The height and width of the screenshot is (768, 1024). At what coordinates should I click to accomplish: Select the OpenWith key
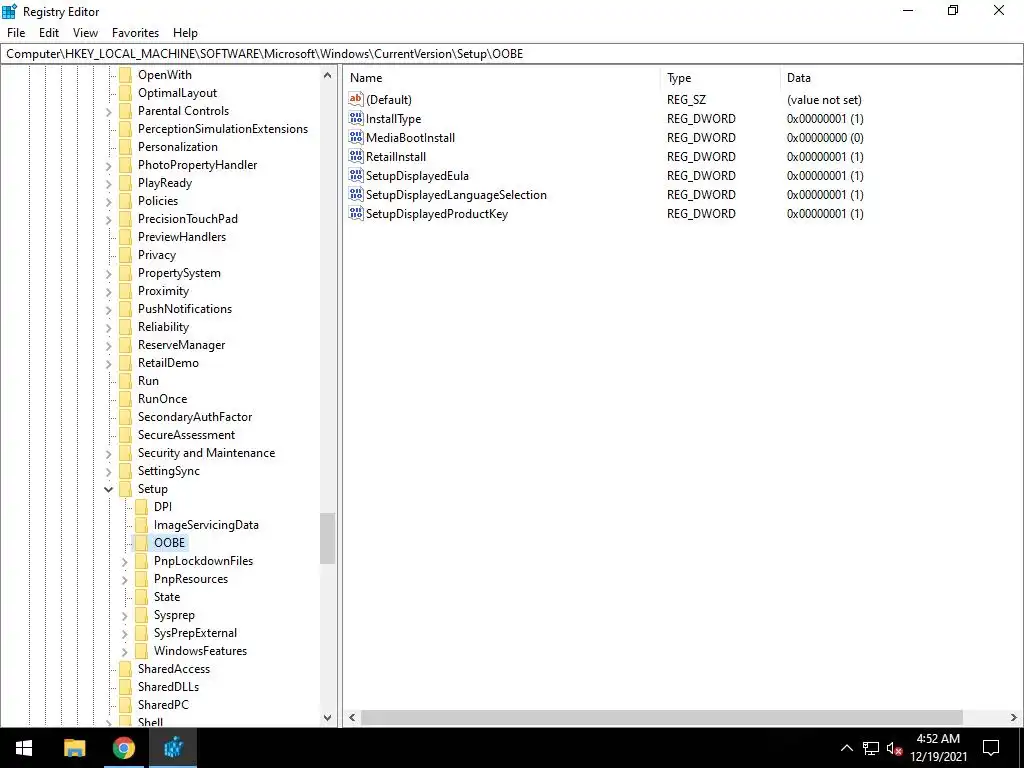tap(165, 74)
